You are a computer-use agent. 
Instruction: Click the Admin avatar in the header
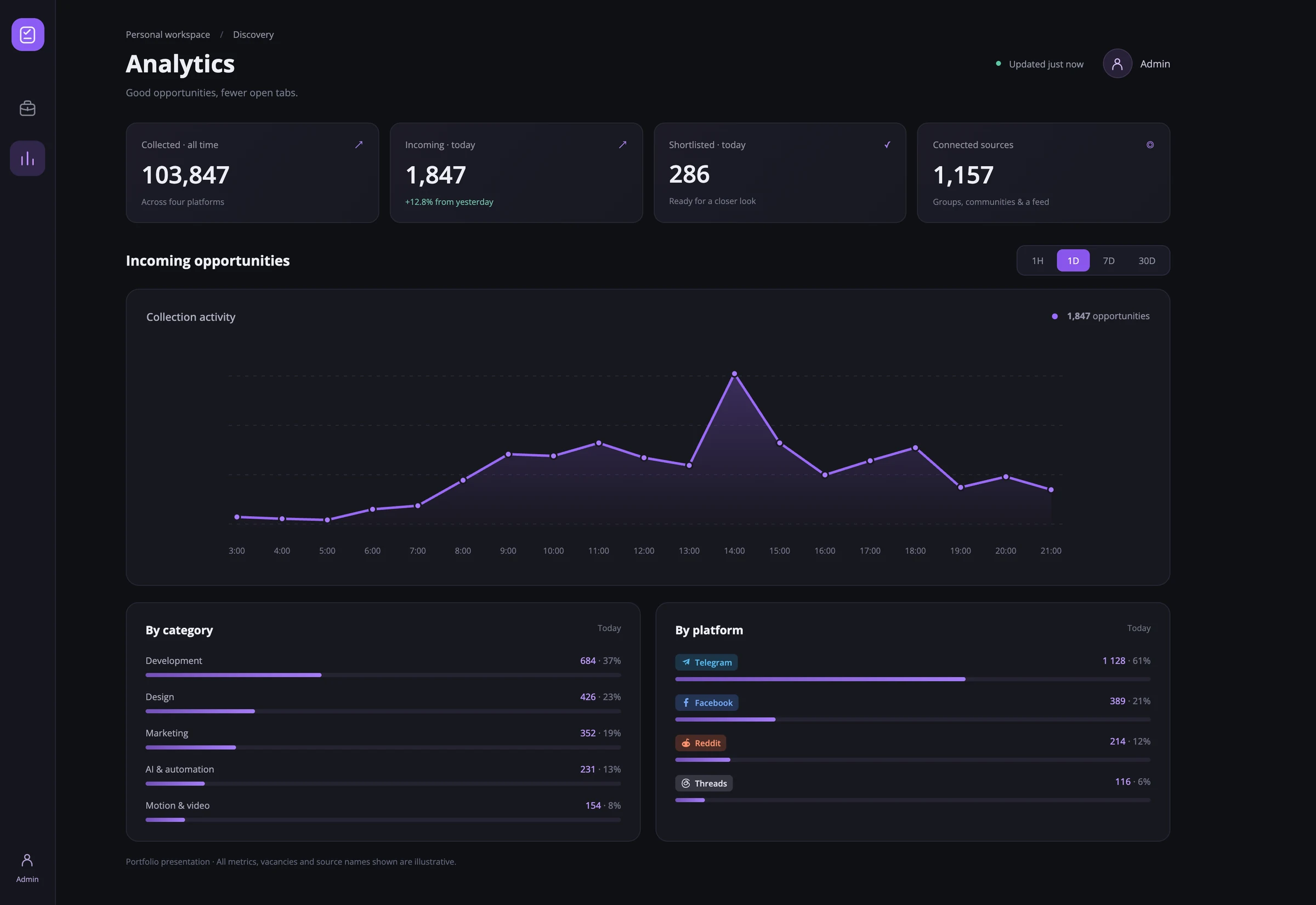click(x=1117, y=64)
